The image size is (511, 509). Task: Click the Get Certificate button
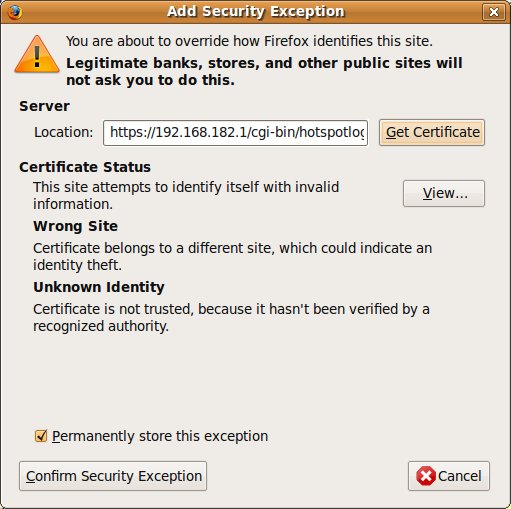[x=432, y=132]
